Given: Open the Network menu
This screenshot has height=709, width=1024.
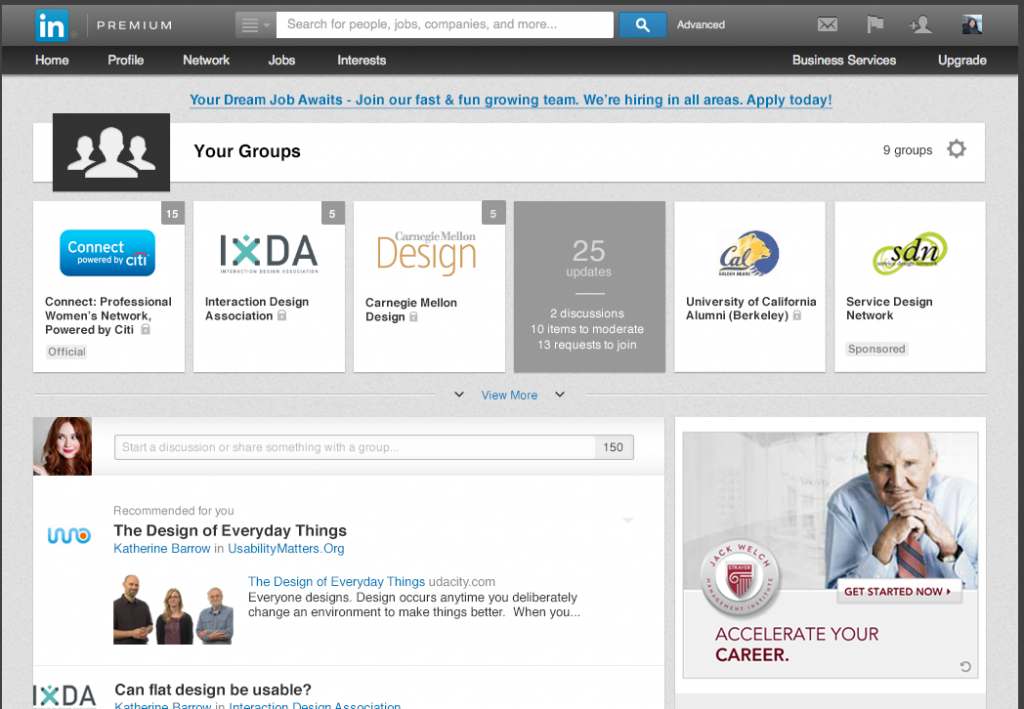Looking at the screenshot, I should coord(206,60).
